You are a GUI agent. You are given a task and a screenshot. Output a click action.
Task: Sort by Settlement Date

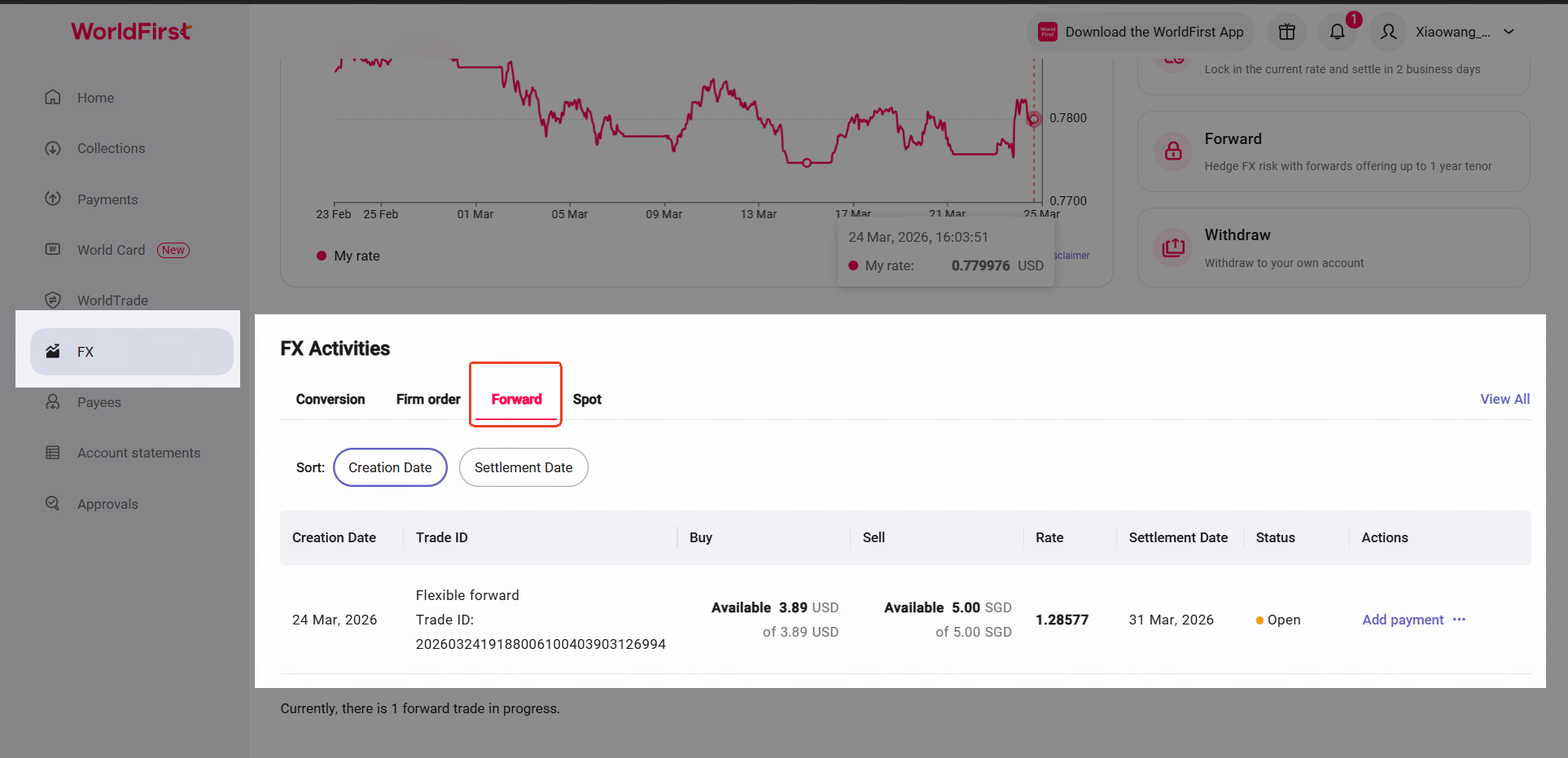[523, 467]
